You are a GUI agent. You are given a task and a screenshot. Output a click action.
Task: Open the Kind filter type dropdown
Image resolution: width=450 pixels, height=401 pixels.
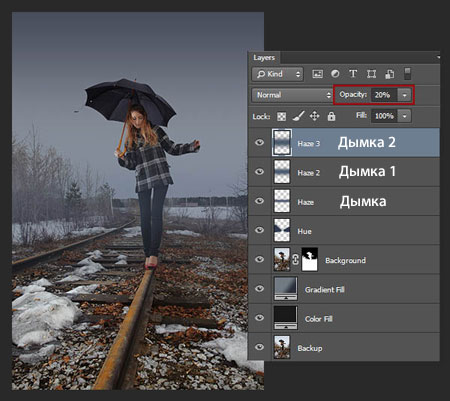[x=277, y=74]
